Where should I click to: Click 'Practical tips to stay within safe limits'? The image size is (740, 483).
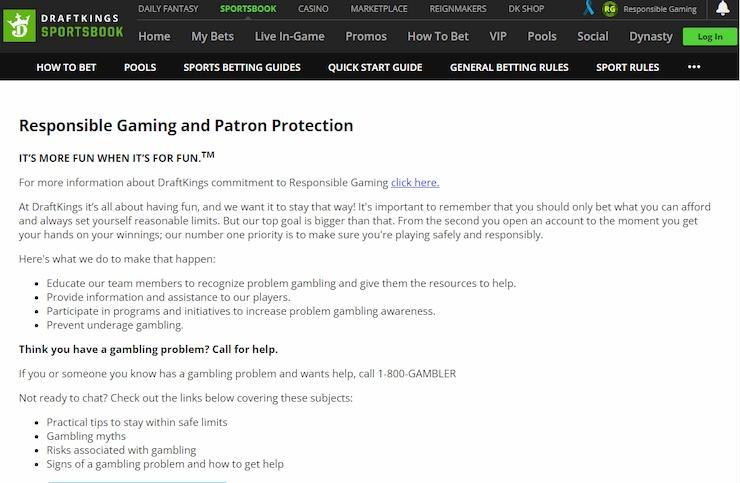point(137,422)
